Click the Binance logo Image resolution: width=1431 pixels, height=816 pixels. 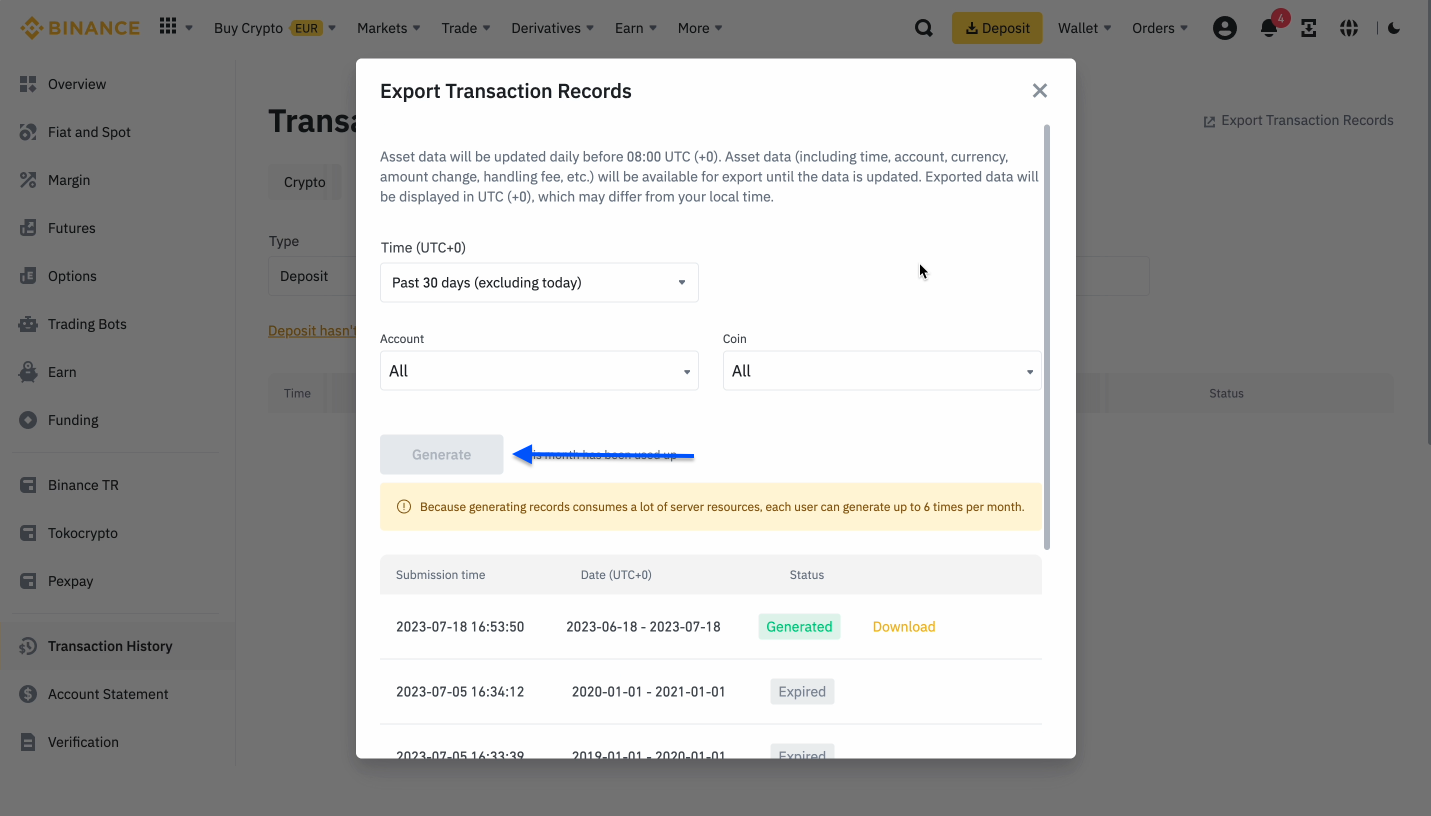click(80, 28)
